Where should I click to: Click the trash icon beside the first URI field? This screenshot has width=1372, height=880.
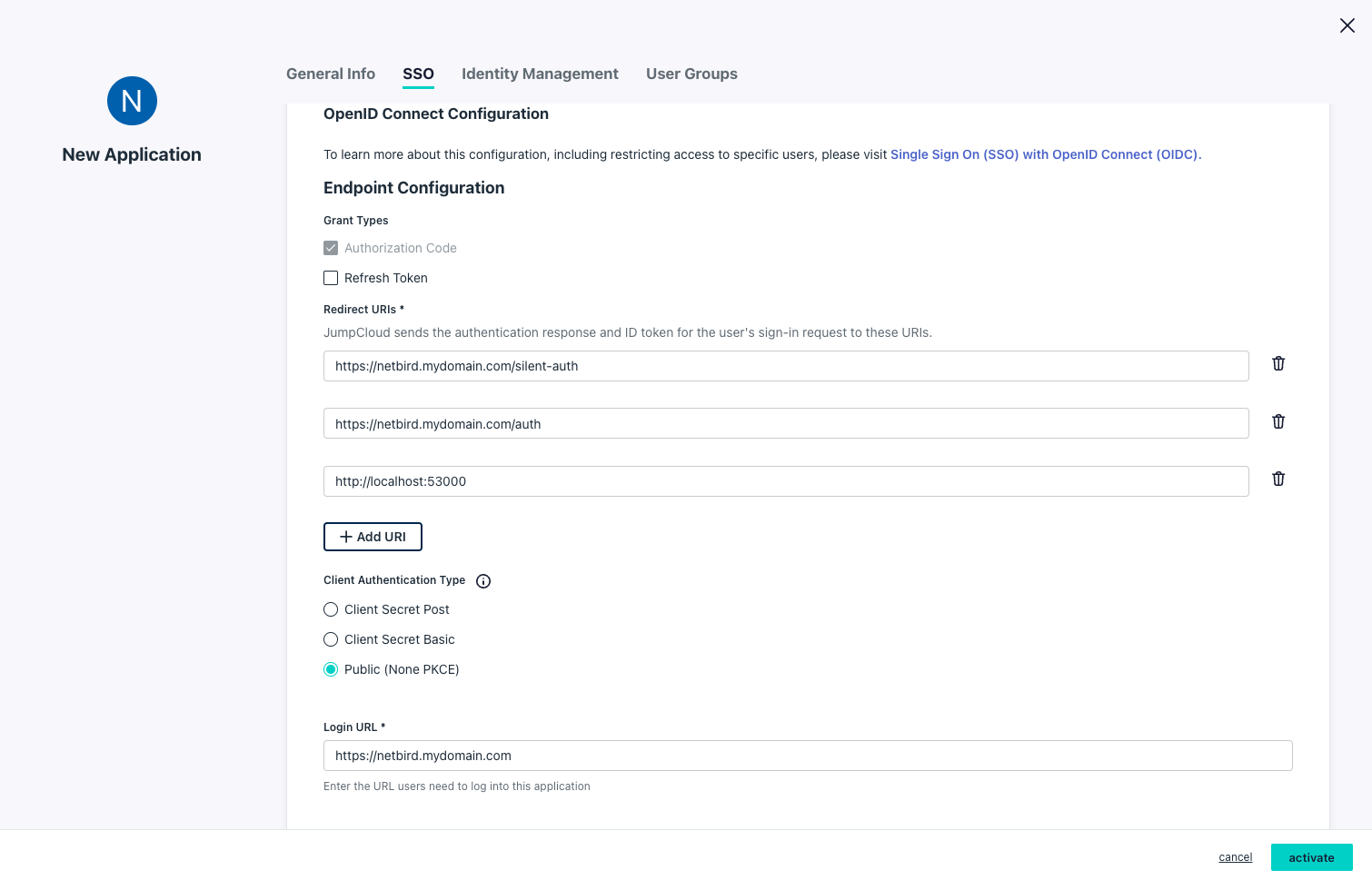[x=1278, y=363]
